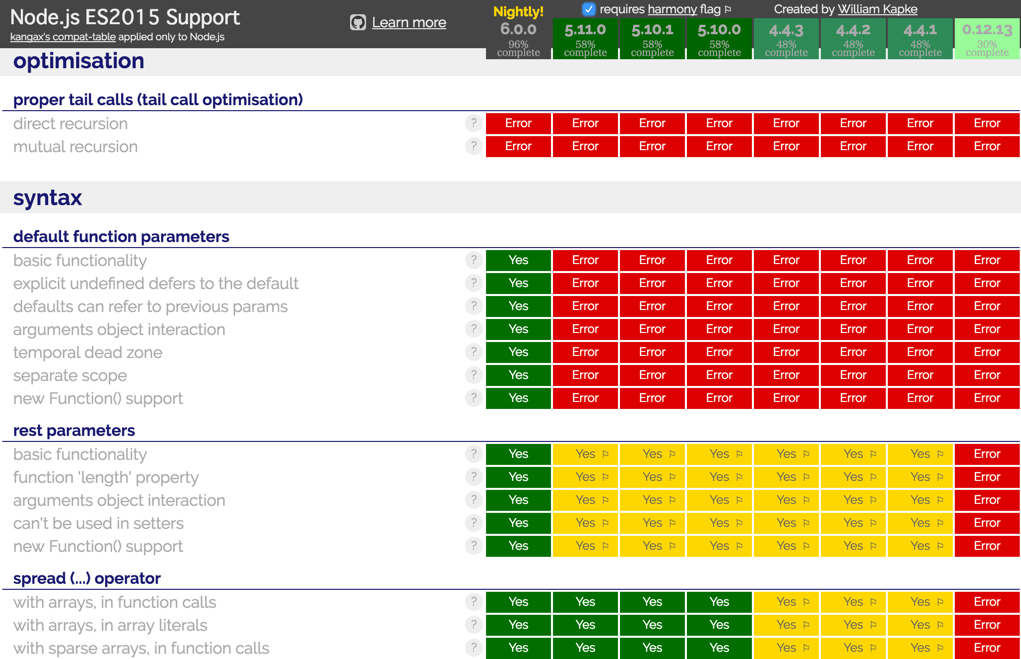The height and width of the screenshot is (659, 1021).
Task: Click the separate scope row label
Action: coord(70,376)
